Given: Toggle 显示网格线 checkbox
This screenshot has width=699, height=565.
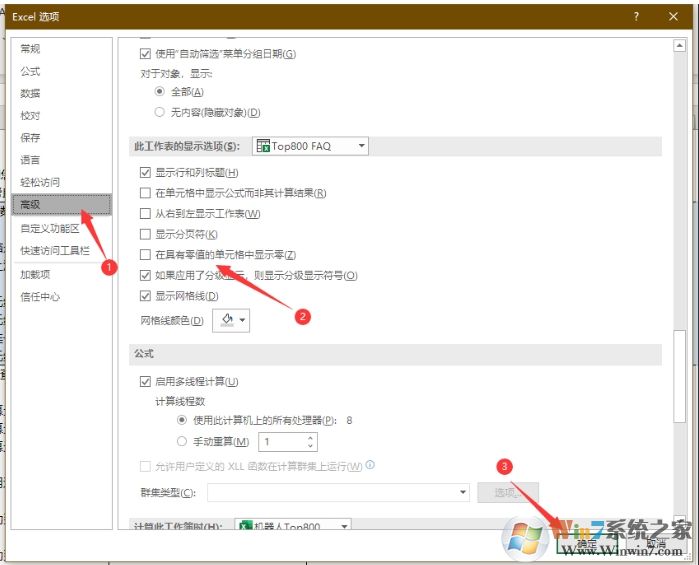Looking at the screenshot, I should coord(145,296).
